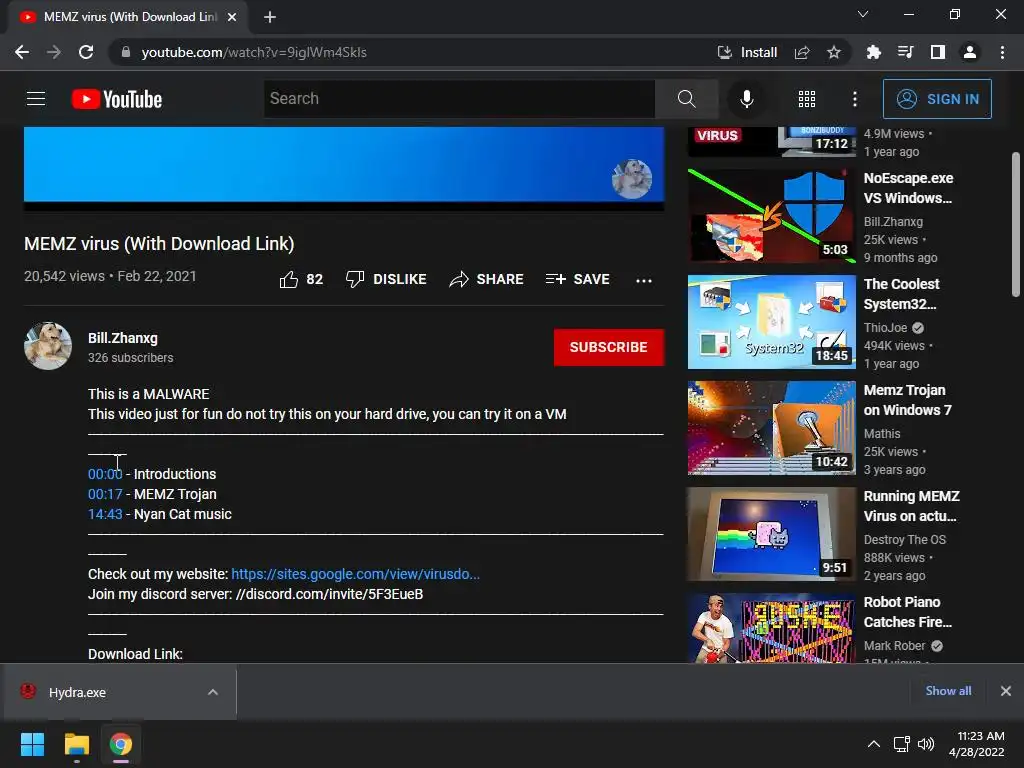Open File Explorer from the taskbar
Image resolution: width=1024 pixels, height=768 pixels.
point(76,744)
